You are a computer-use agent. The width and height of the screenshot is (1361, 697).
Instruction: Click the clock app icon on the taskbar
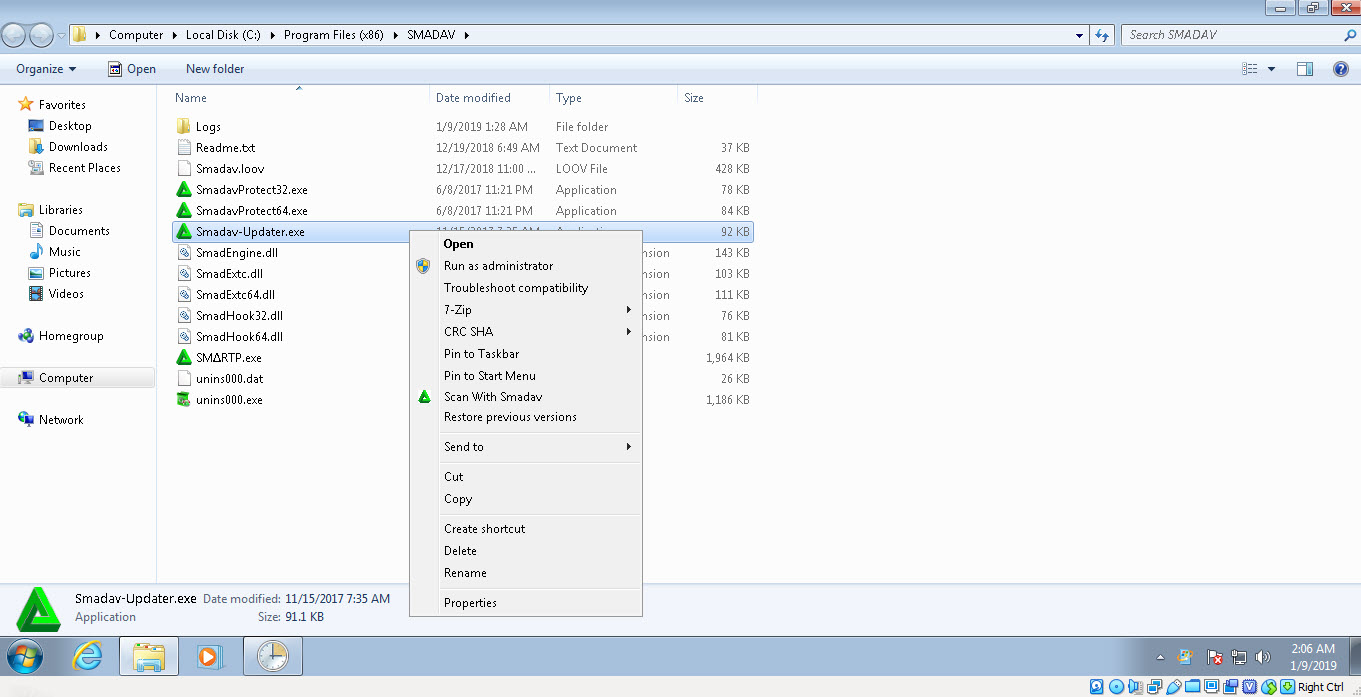pyautogui.click(x=272, y=656)
